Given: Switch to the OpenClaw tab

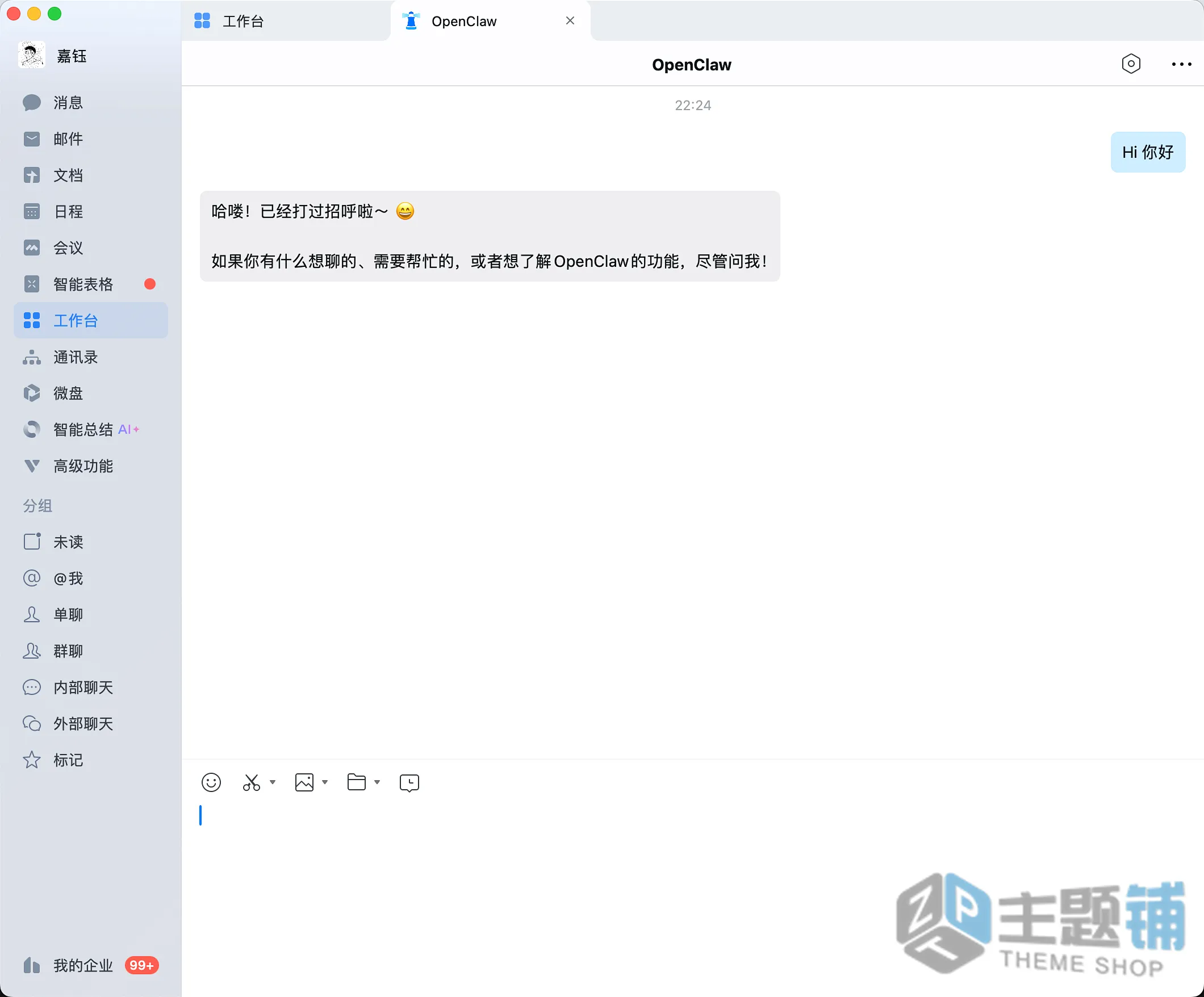Looking at the screenshot, I should coord(490,21).
